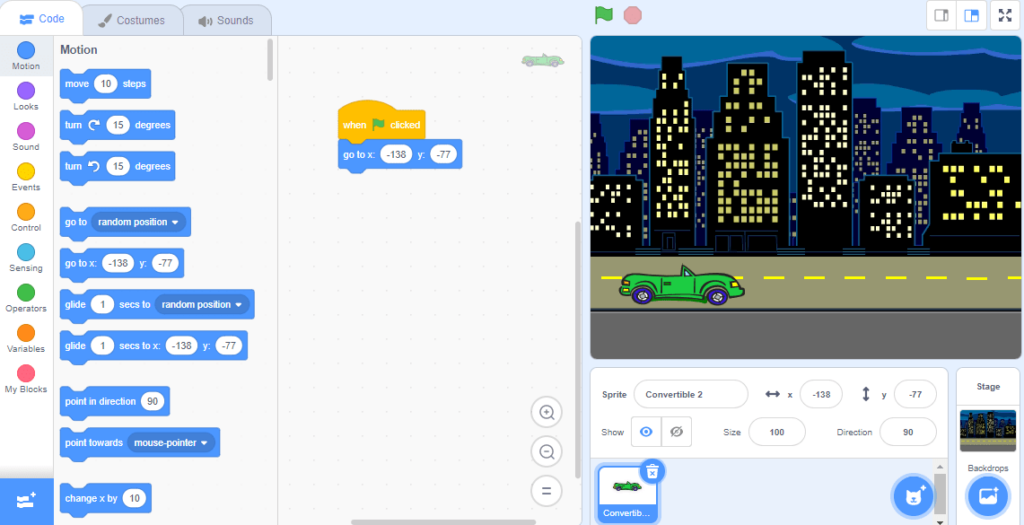Reset workspace zoom with the equals button
The width and height of the screenshot is (1024, 525).
547,490
